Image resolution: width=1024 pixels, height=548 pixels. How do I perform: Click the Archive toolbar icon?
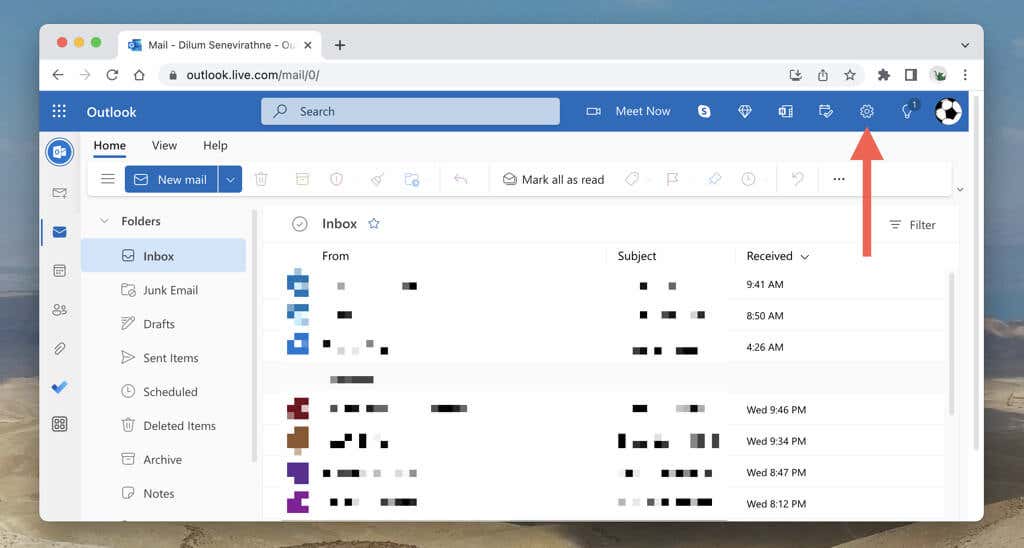302,179
